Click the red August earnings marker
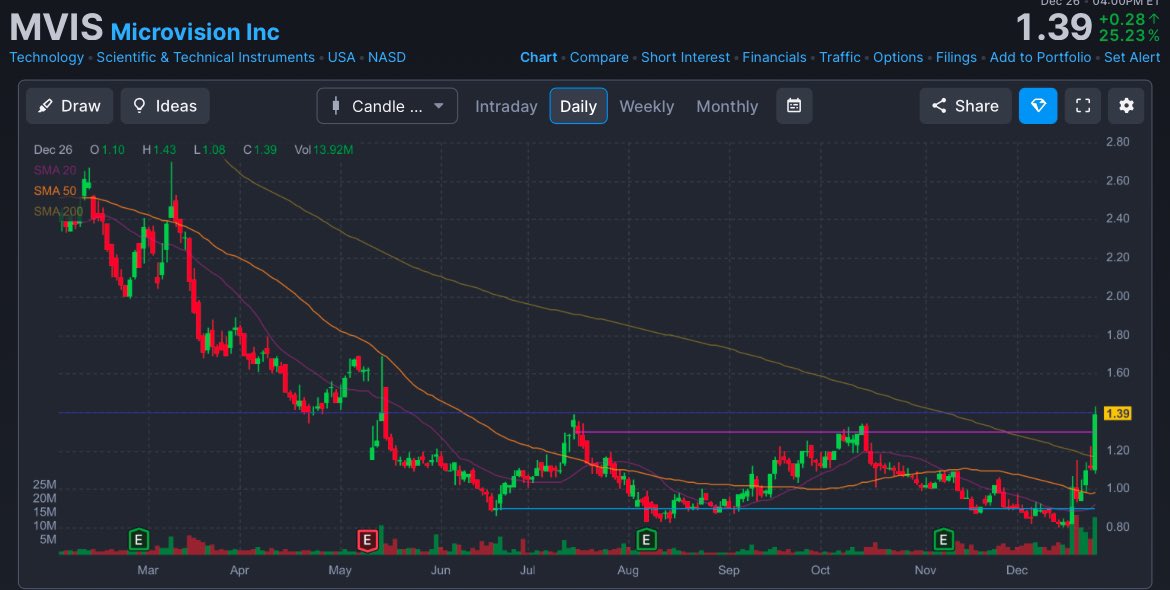This screenshot has width=1170, height=590. pos(367,539)
